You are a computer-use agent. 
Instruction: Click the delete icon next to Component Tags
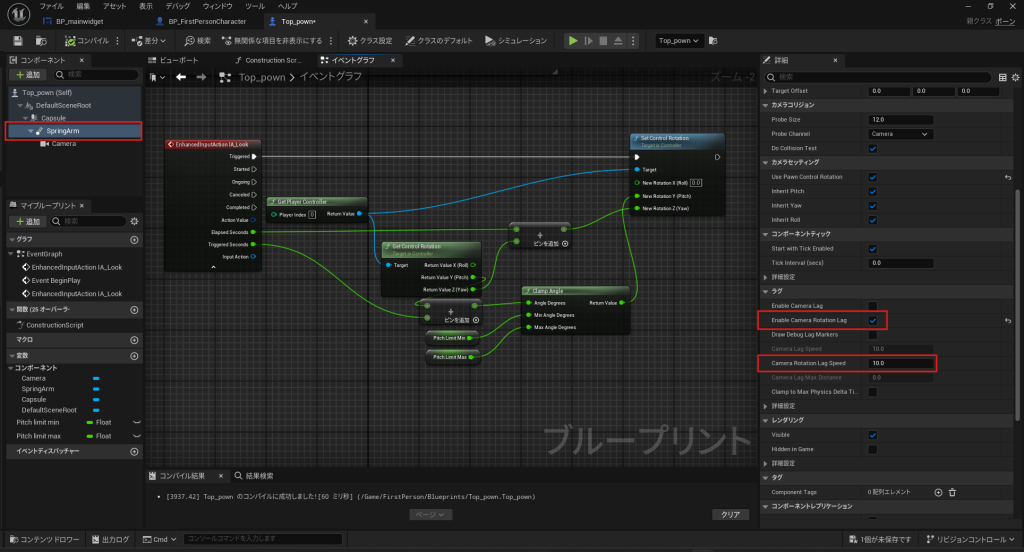(952, 492)
